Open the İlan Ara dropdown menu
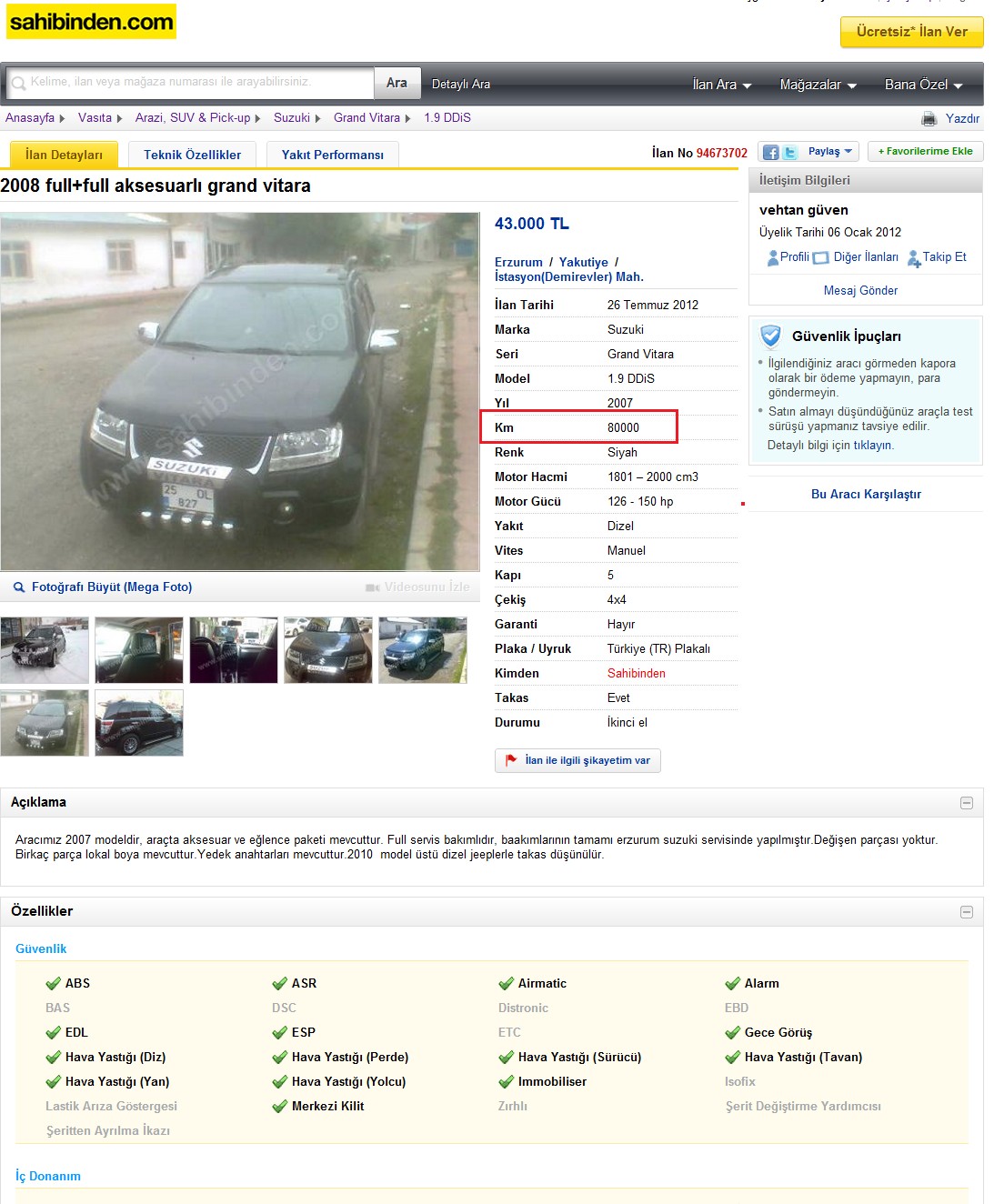Image resolution: width=994 pixels, height=1204 pixels. [722, 85]
